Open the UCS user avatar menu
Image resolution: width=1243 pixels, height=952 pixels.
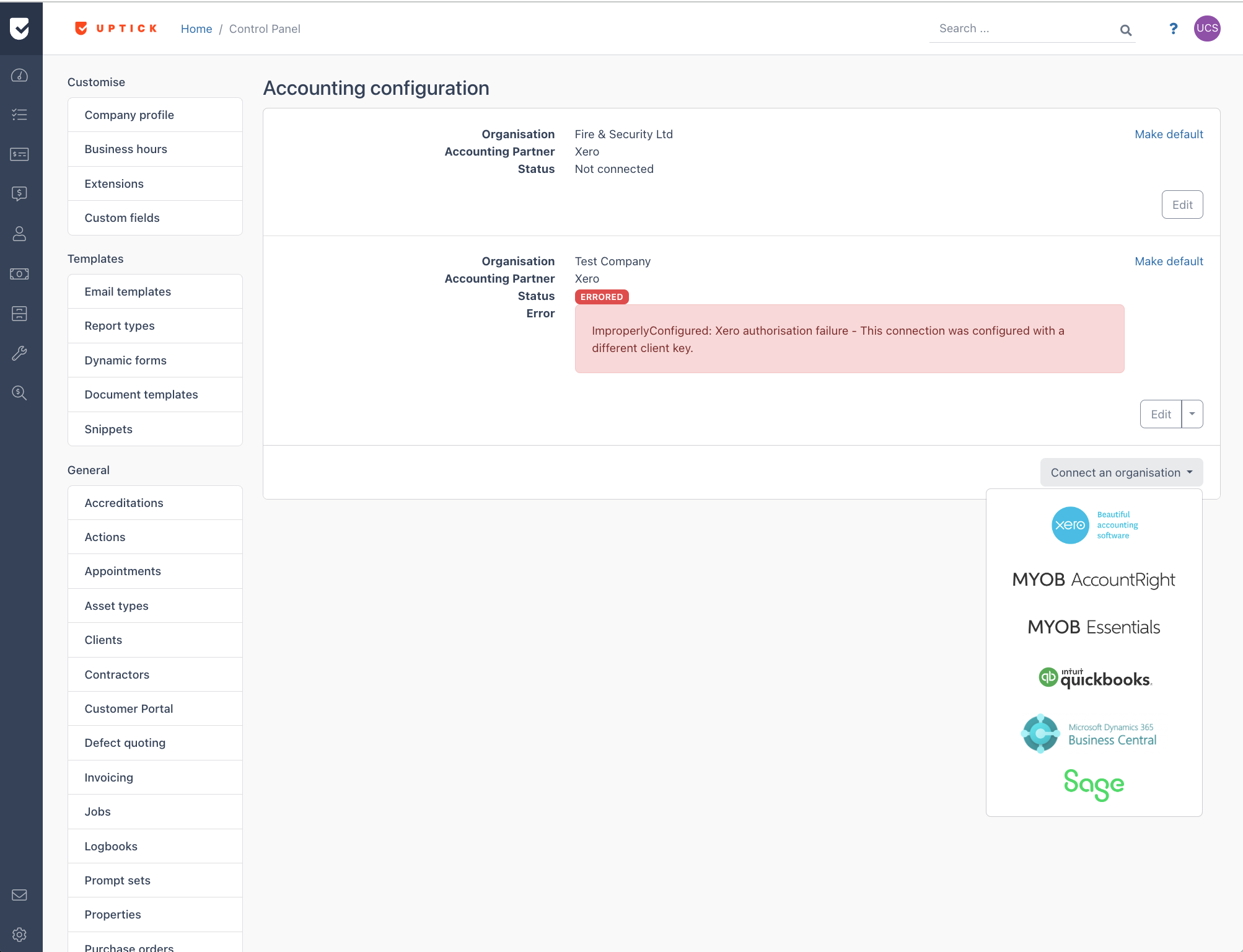pyautogui.click(x=1207, y=29)
